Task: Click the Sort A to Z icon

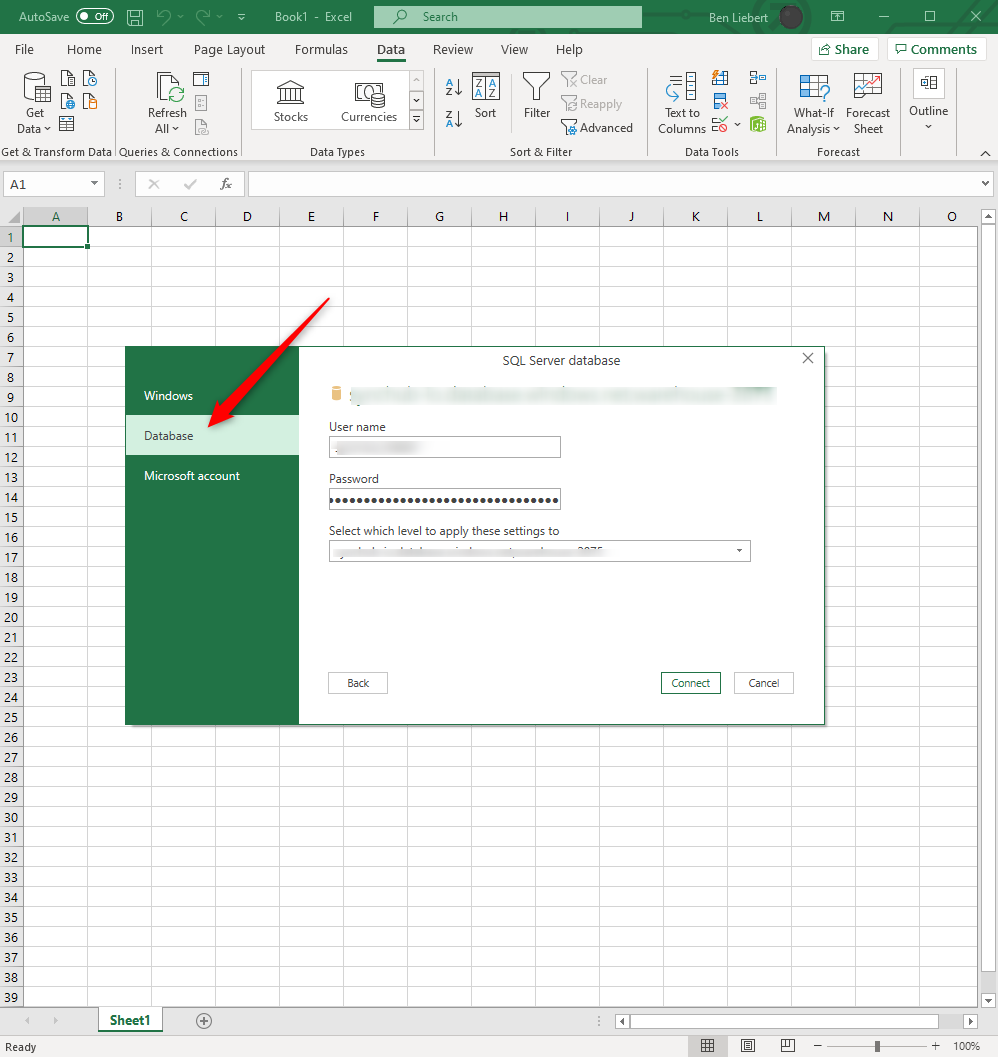Action: point(453,87)
